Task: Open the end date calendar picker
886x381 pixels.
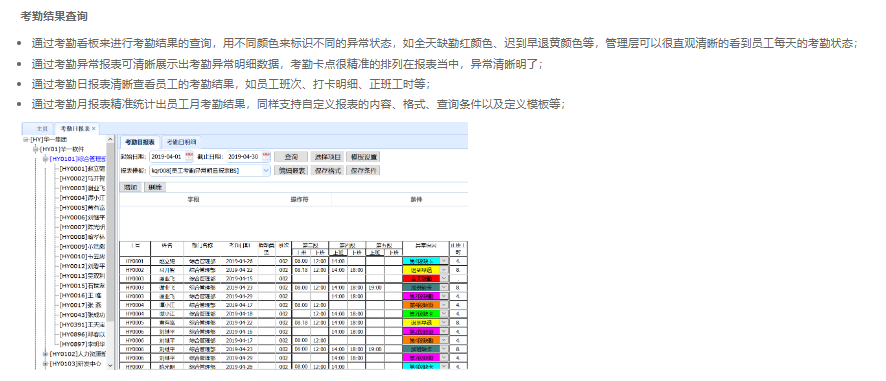Action: coord(267,157)
